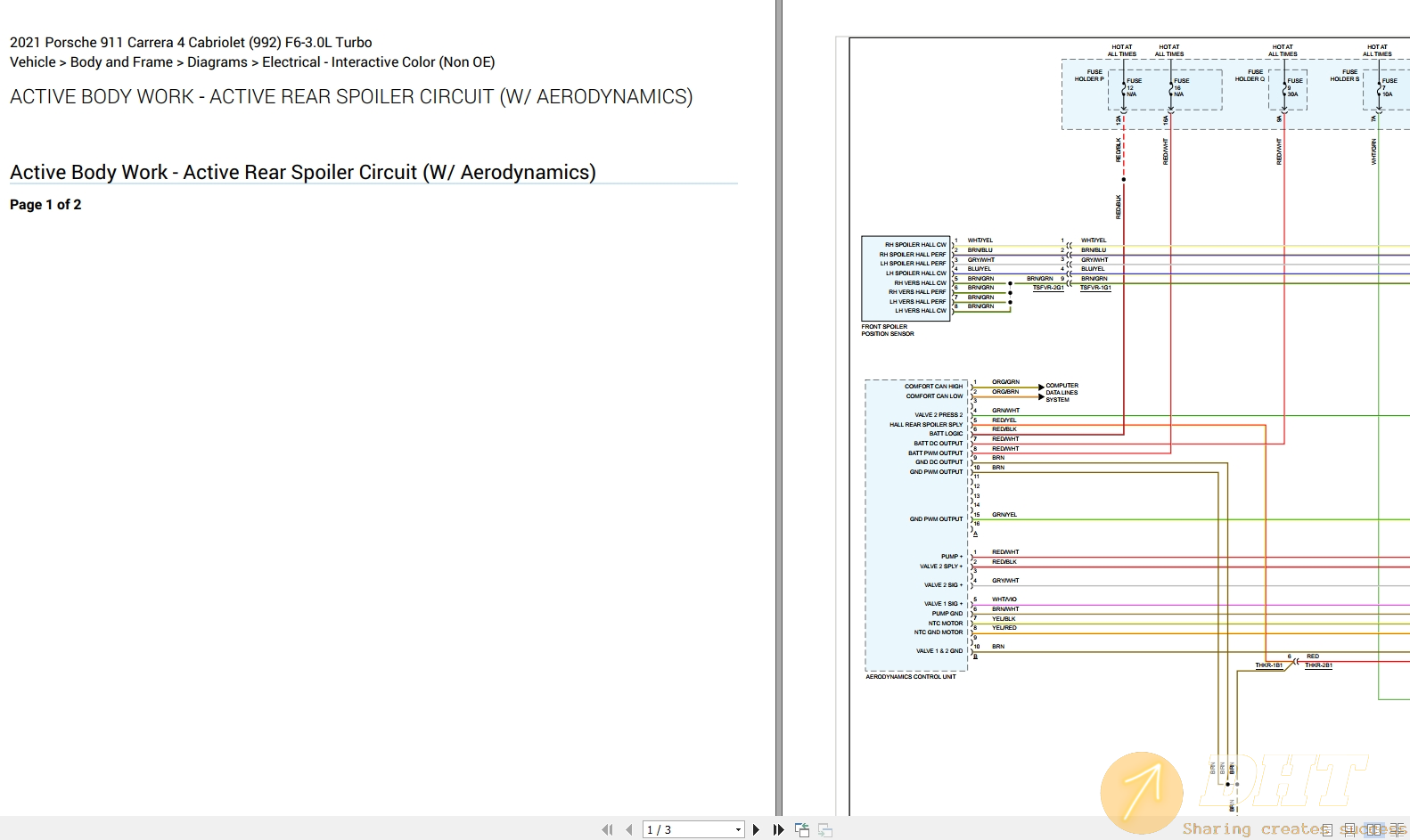Click the FUSE HOLDER P label
This screenshot has height=840, width=1410.
pos(1089,76)
